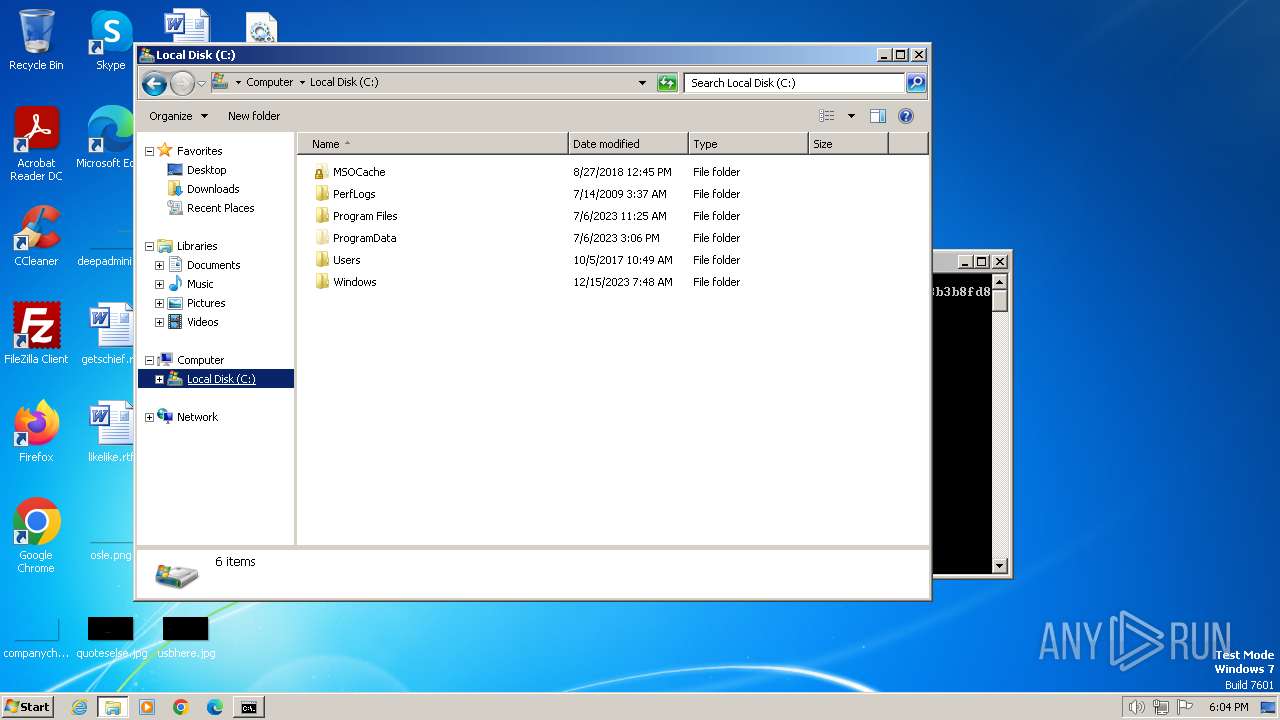This screenshot has width=1280, height=720.
Task: Open Recent Places in Favorites
Action: point(220,208)
